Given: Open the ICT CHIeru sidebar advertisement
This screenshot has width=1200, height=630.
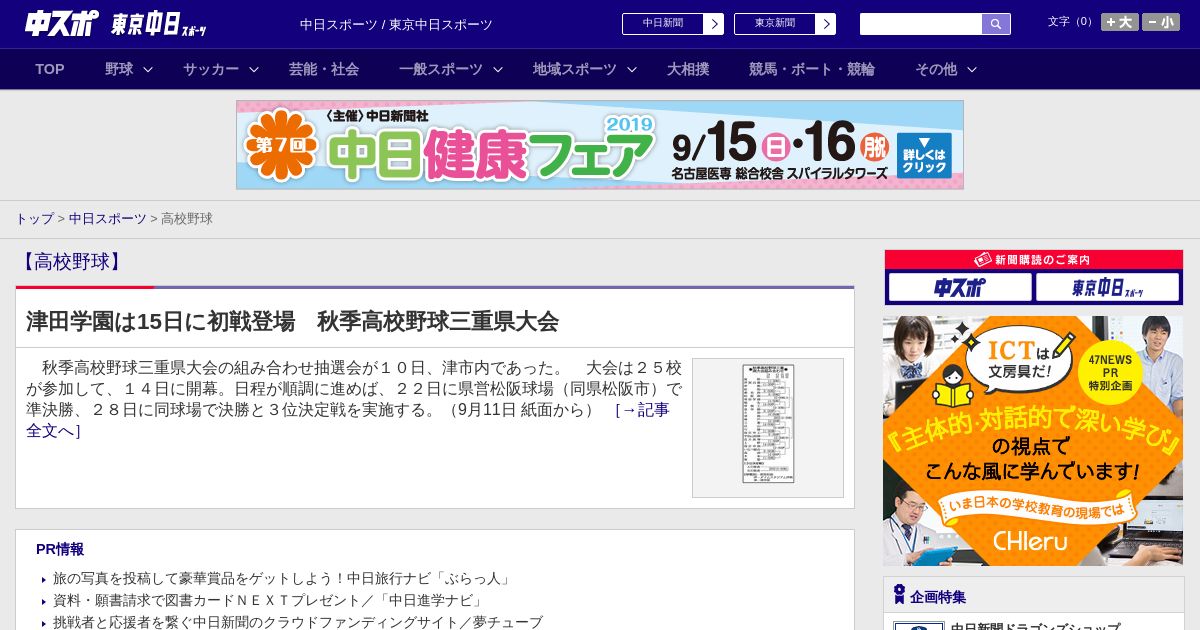Looking at the screenshot, I should pyautogui.click(x=1033, y=441).
